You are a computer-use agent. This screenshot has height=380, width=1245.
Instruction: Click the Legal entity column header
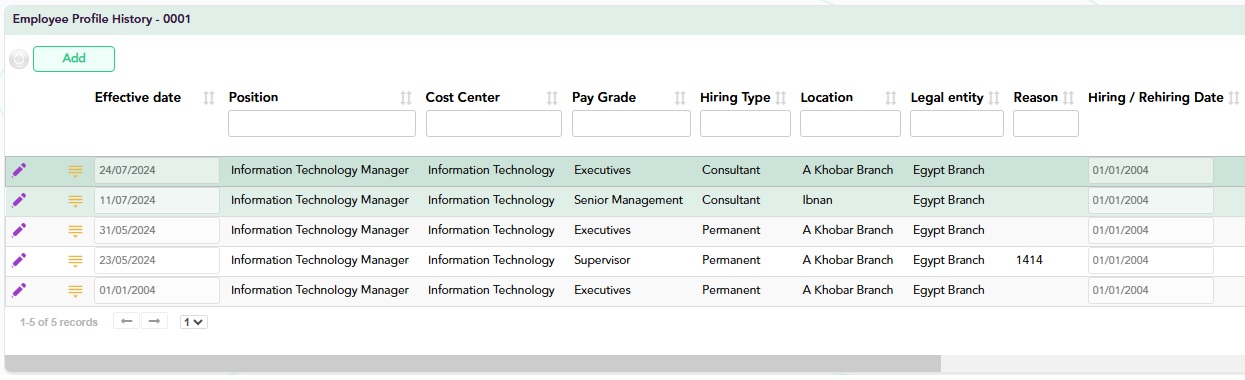pyautogui.click(x=947, y=98)
